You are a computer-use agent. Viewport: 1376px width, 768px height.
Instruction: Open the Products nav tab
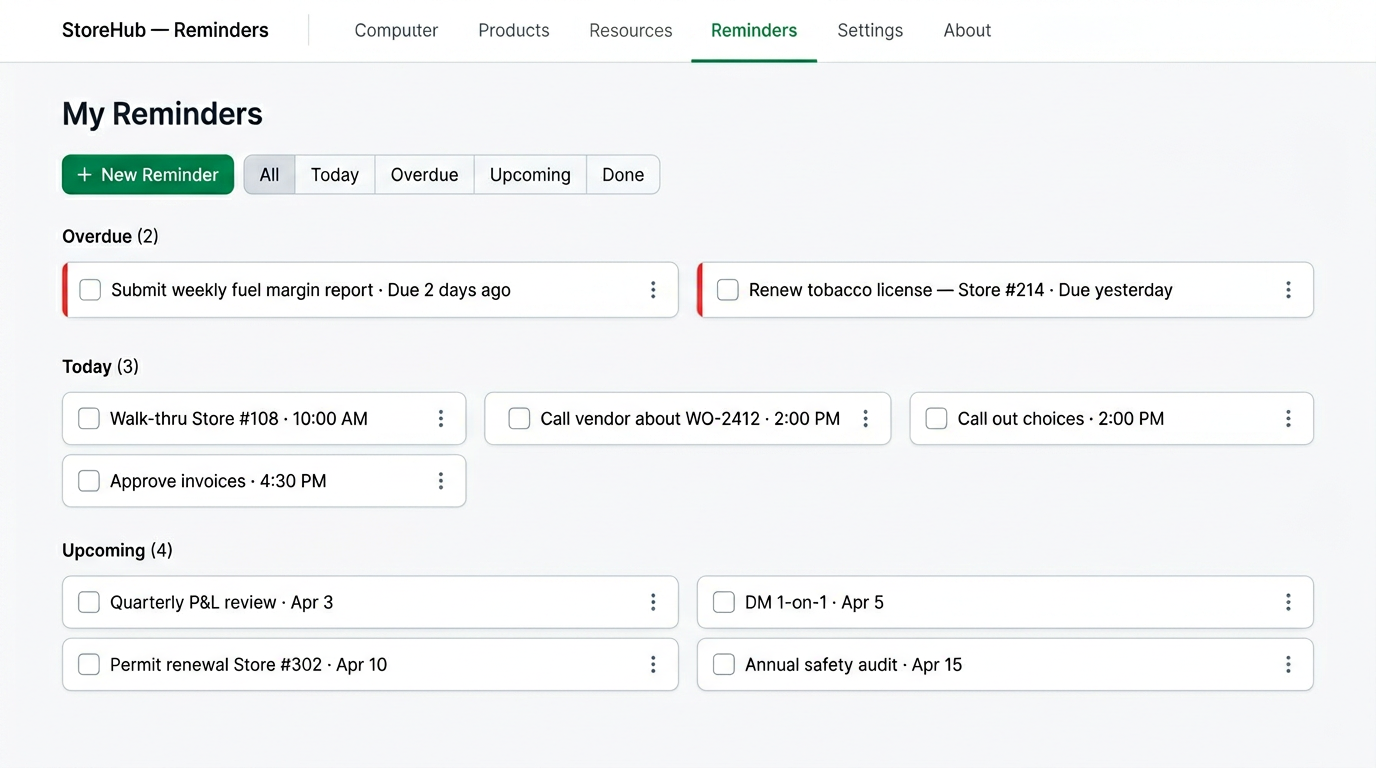coord(514,30)
